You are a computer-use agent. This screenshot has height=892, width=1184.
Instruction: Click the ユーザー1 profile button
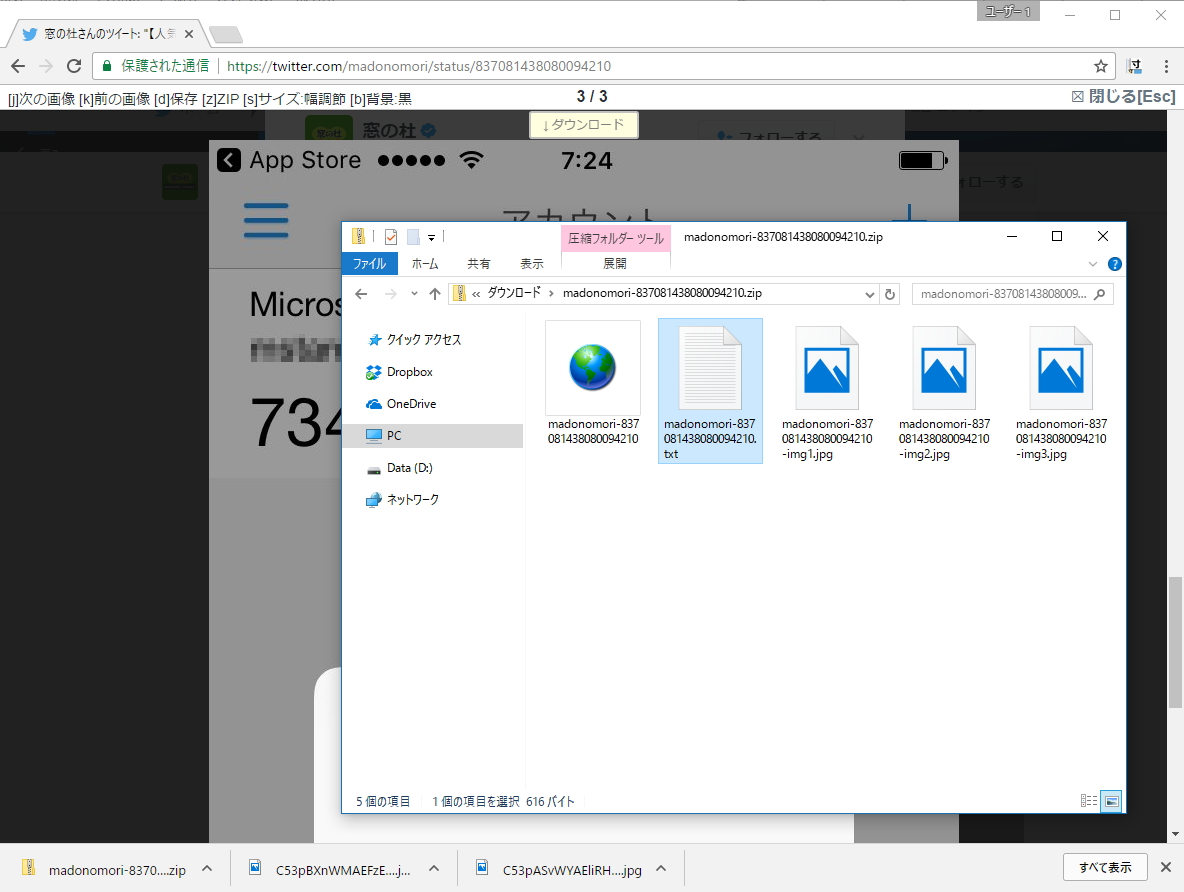pos(1008,11)
